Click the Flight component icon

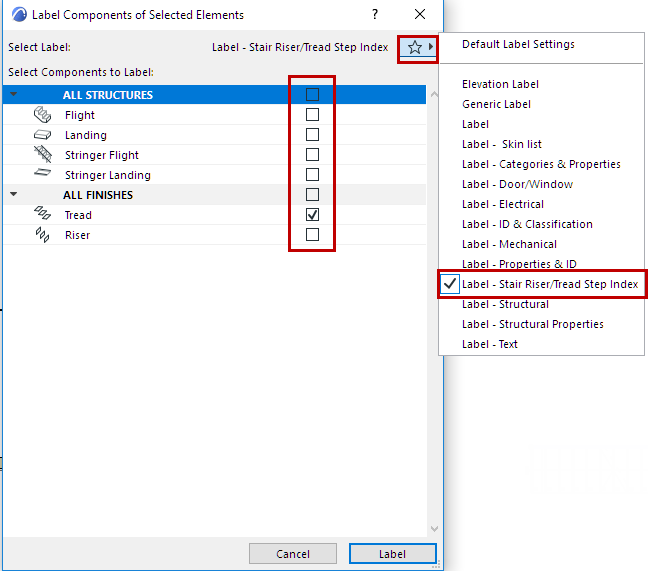click(x=42, y=115)
